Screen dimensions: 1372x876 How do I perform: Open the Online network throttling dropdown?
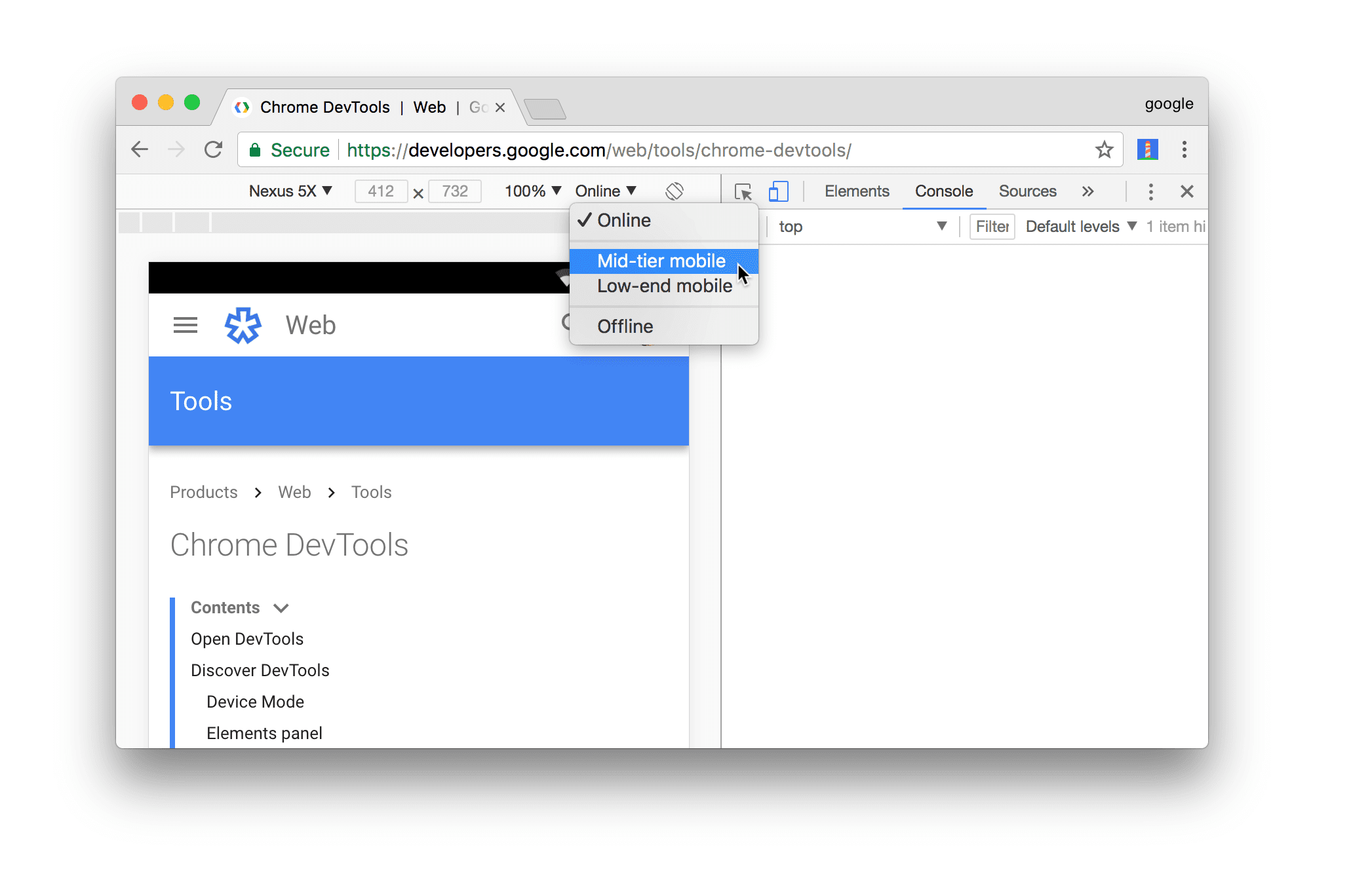tap(606, 190)
